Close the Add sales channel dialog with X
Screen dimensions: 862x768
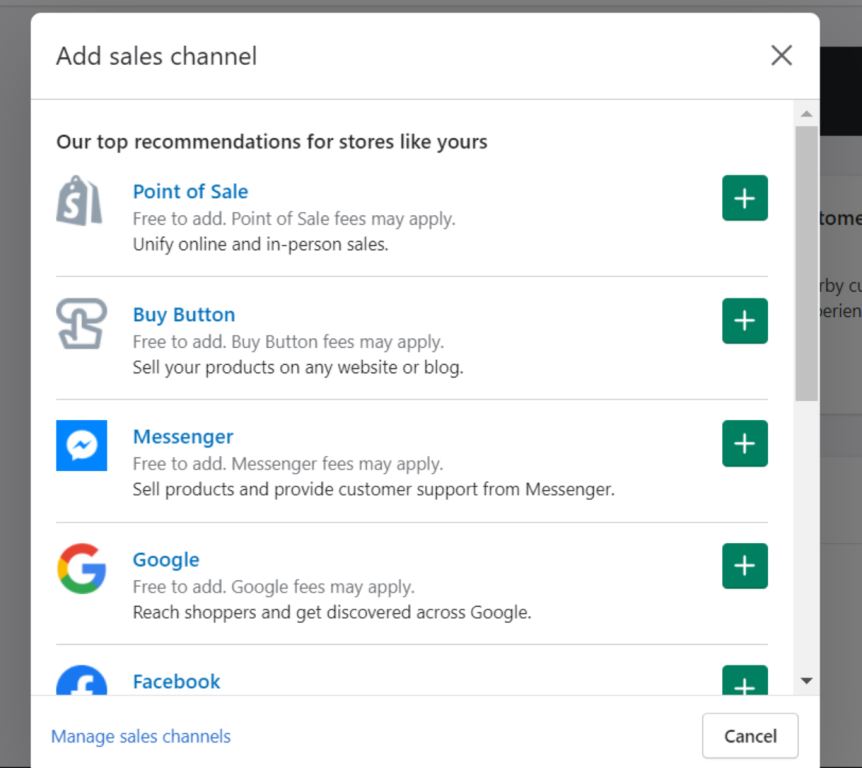pos(781,56)
